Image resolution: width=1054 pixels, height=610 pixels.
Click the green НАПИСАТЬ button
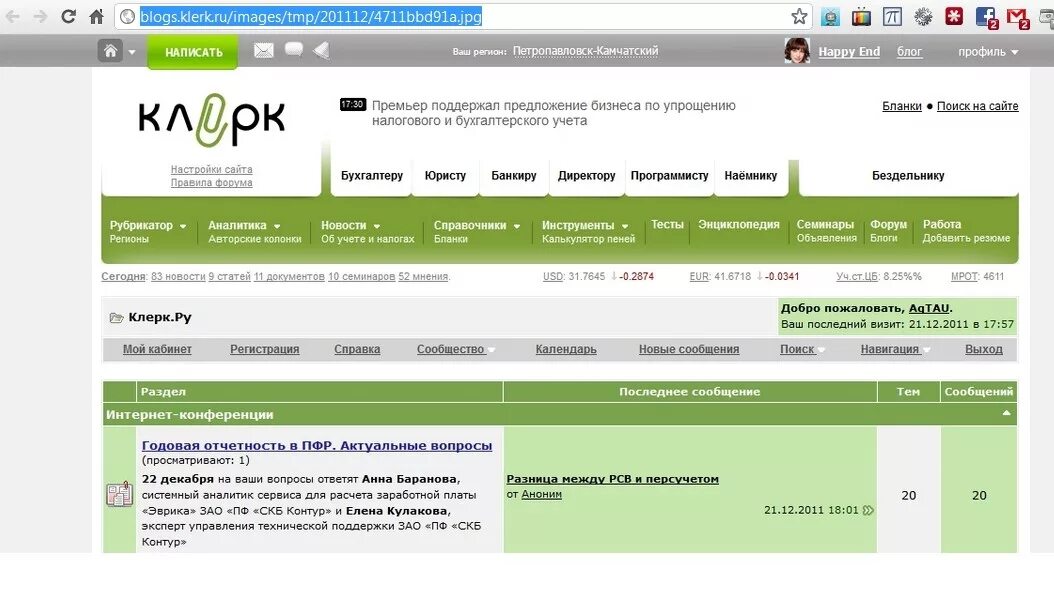[x=193, y=52]
